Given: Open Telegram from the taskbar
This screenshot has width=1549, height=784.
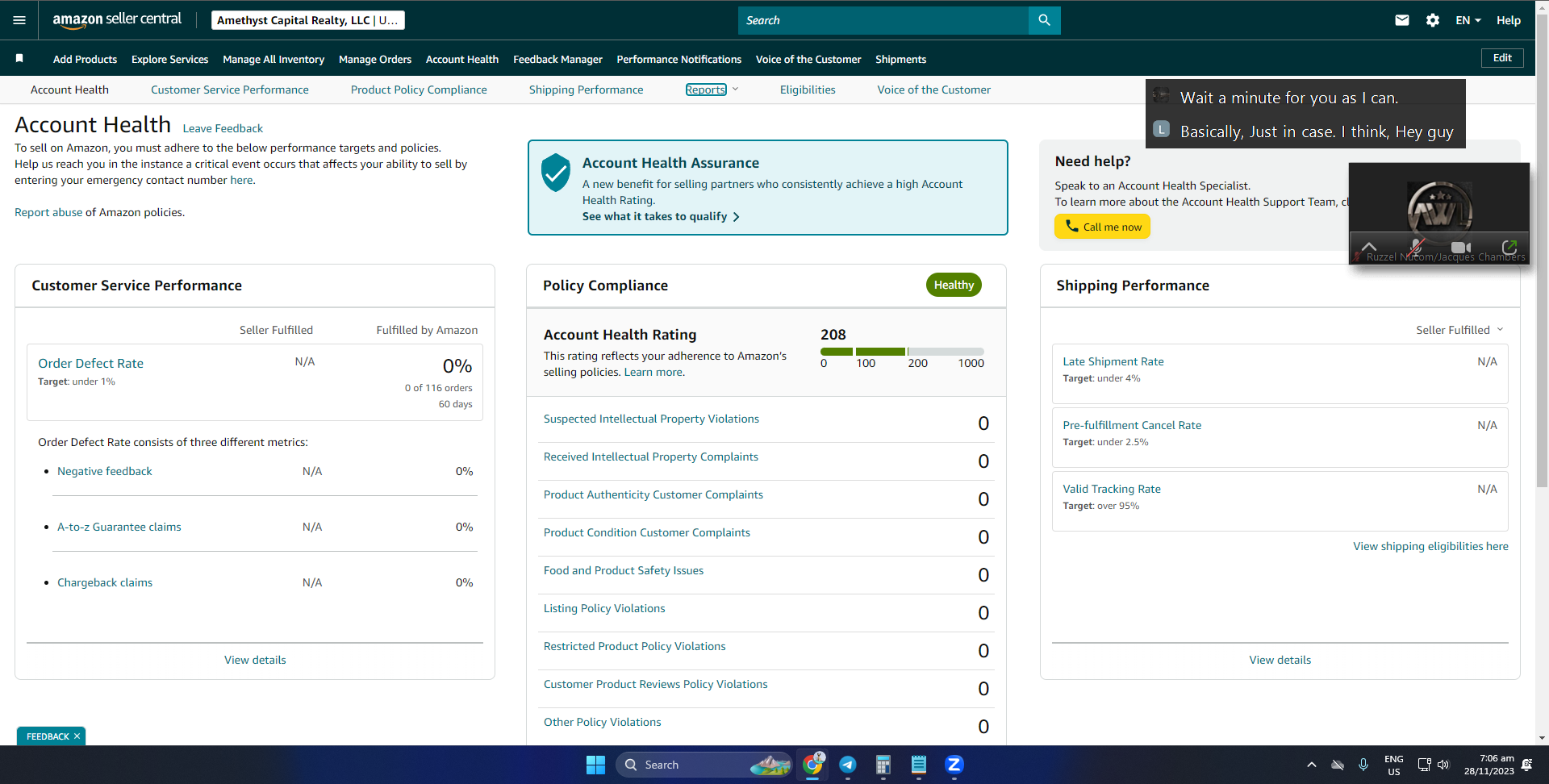Looking at the screenshot, I should [848, 765].
